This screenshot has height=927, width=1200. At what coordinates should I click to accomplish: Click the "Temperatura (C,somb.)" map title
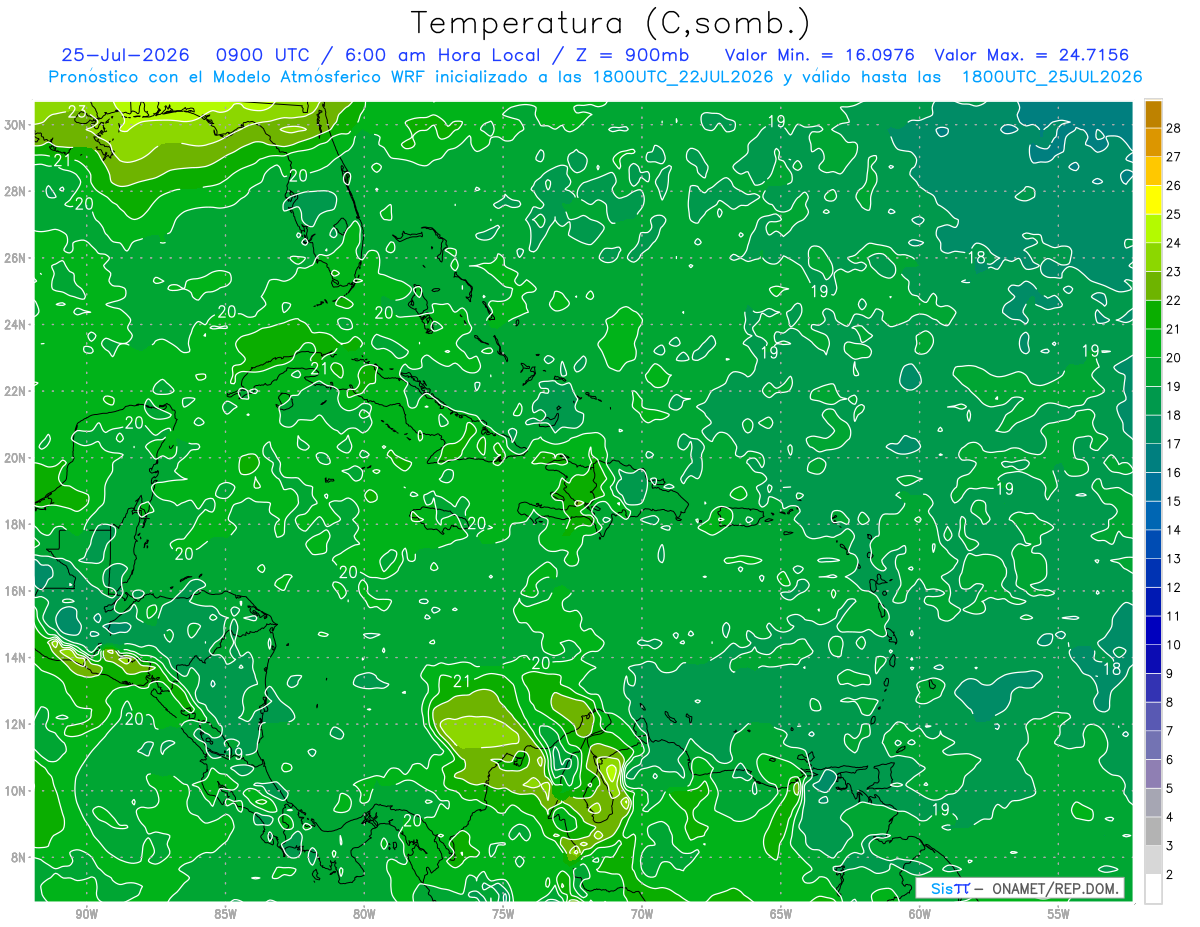(x=611, y=23)
